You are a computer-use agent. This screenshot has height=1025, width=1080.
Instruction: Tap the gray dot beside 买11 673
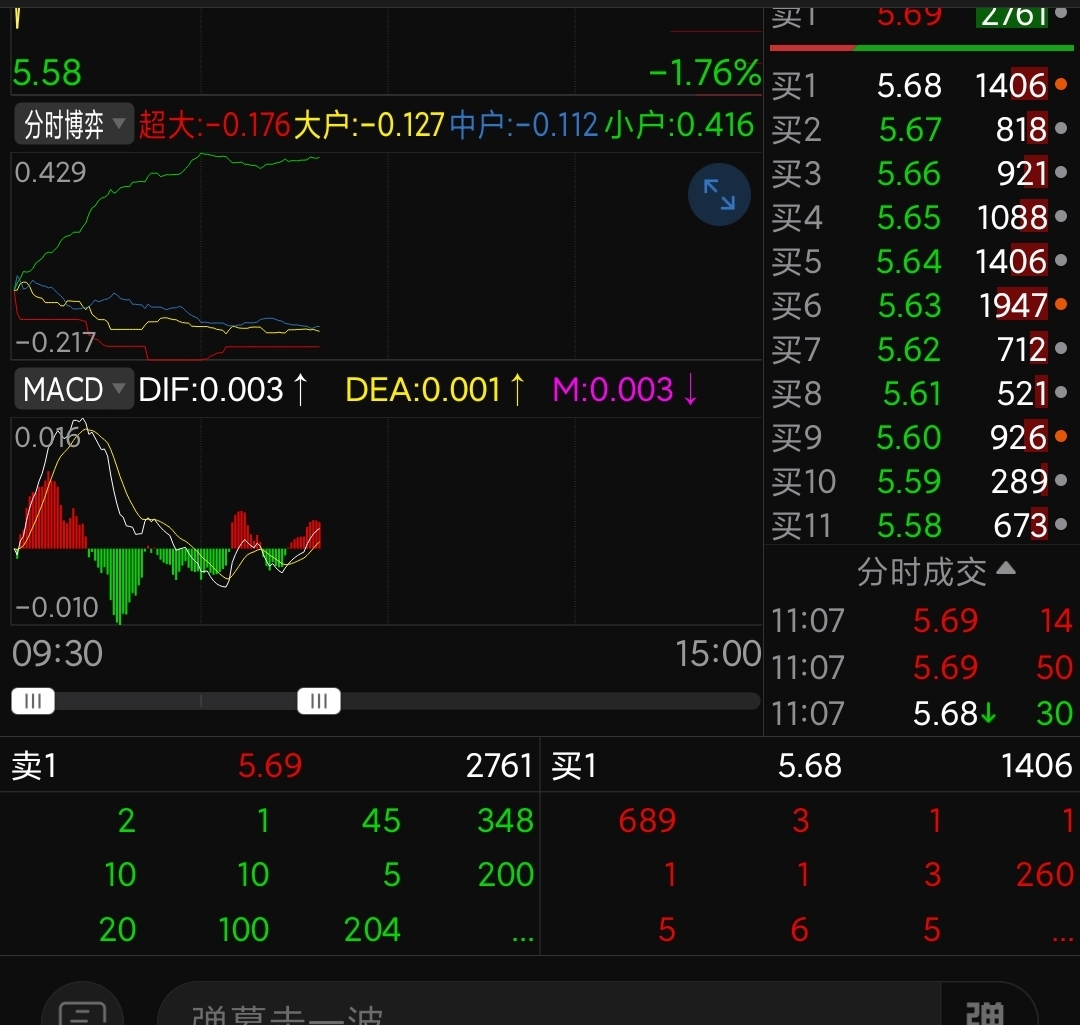click(1061, 524)
